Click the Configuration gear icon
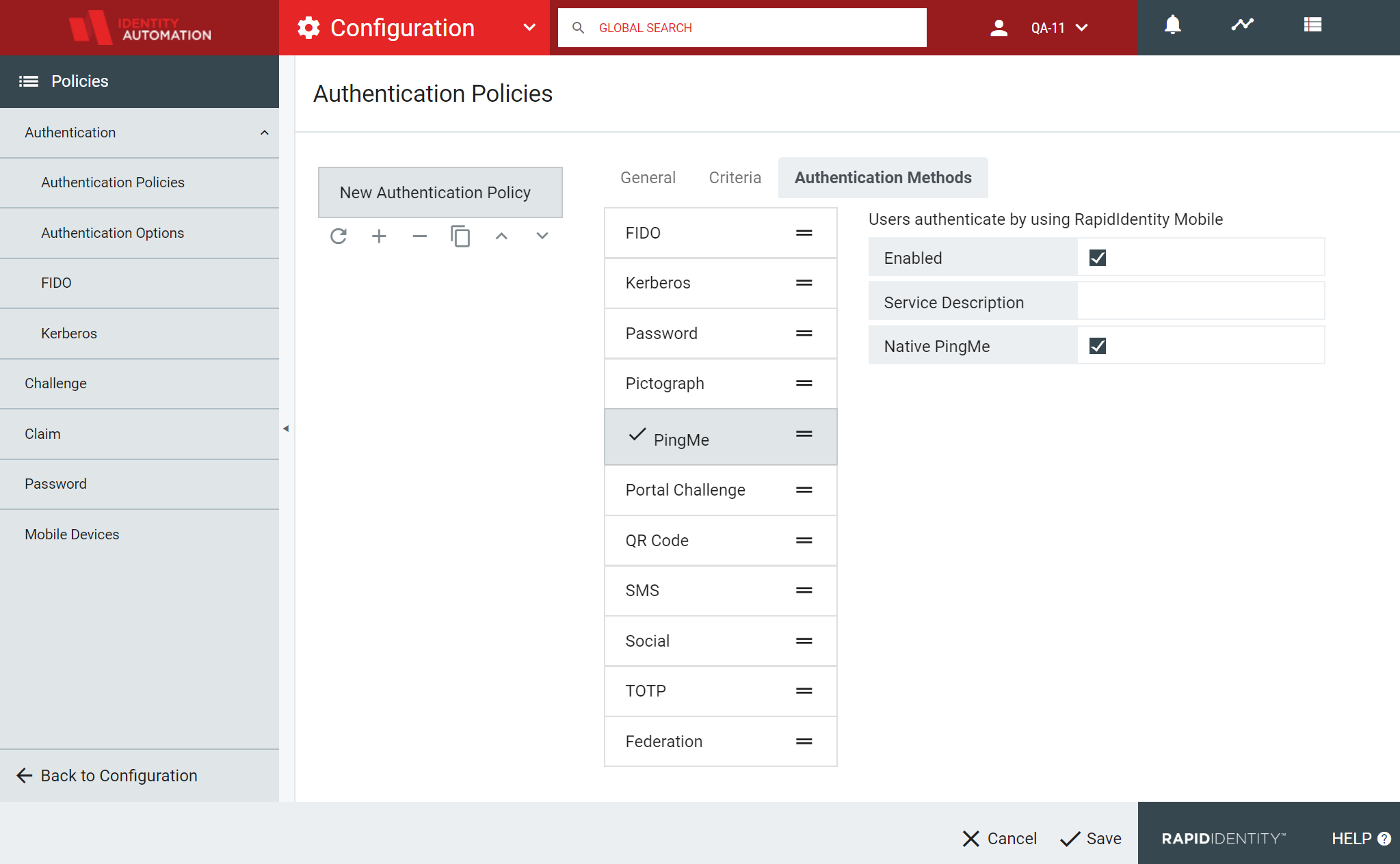The height and width of the screenshot is (864, 1400). point(308,28)
